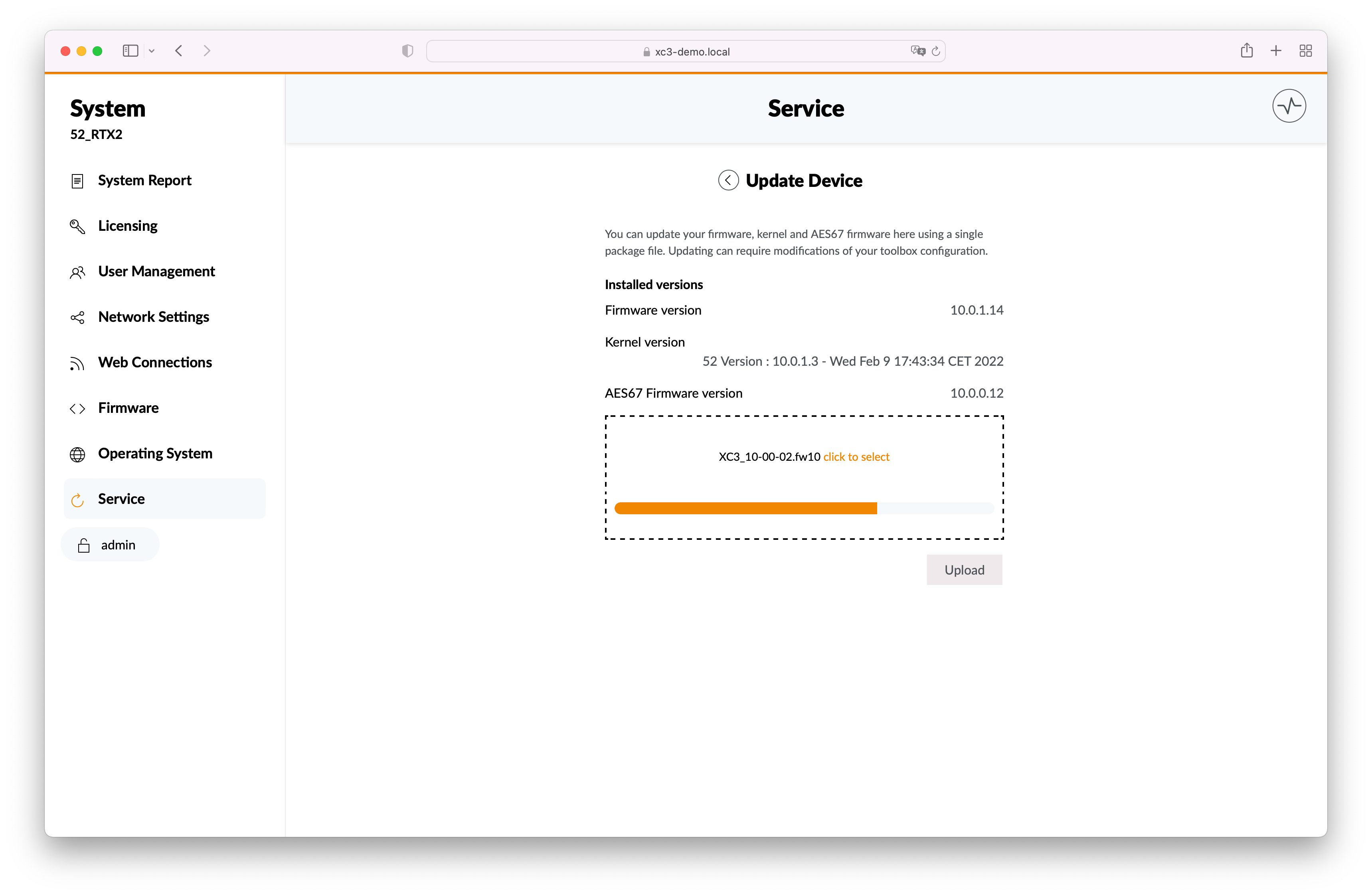The width and height of the screenshot is (1372, 896).
Task: Click the Service page header title
Action: click(x=805, y=109)
